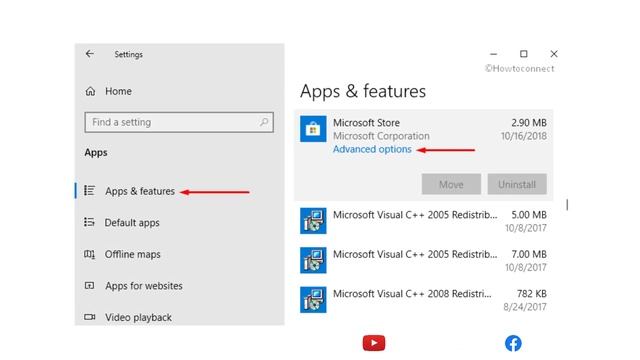Select the 7.00 MB Visual C++ 2005 entry

coord(423,260)
